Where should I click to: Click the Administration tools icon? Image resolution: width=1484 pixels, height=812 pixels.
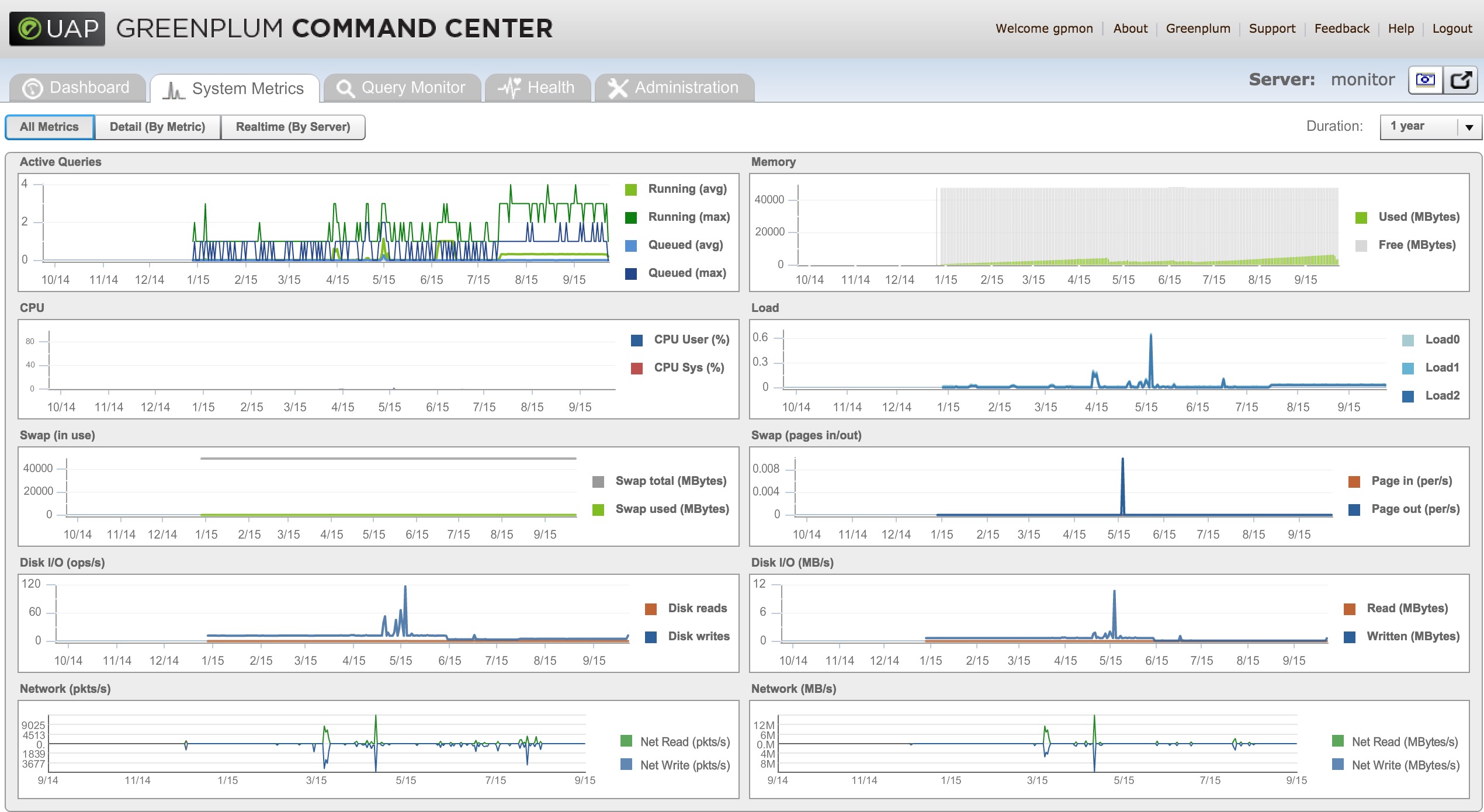pyautogui.click(x=618, y=88)
